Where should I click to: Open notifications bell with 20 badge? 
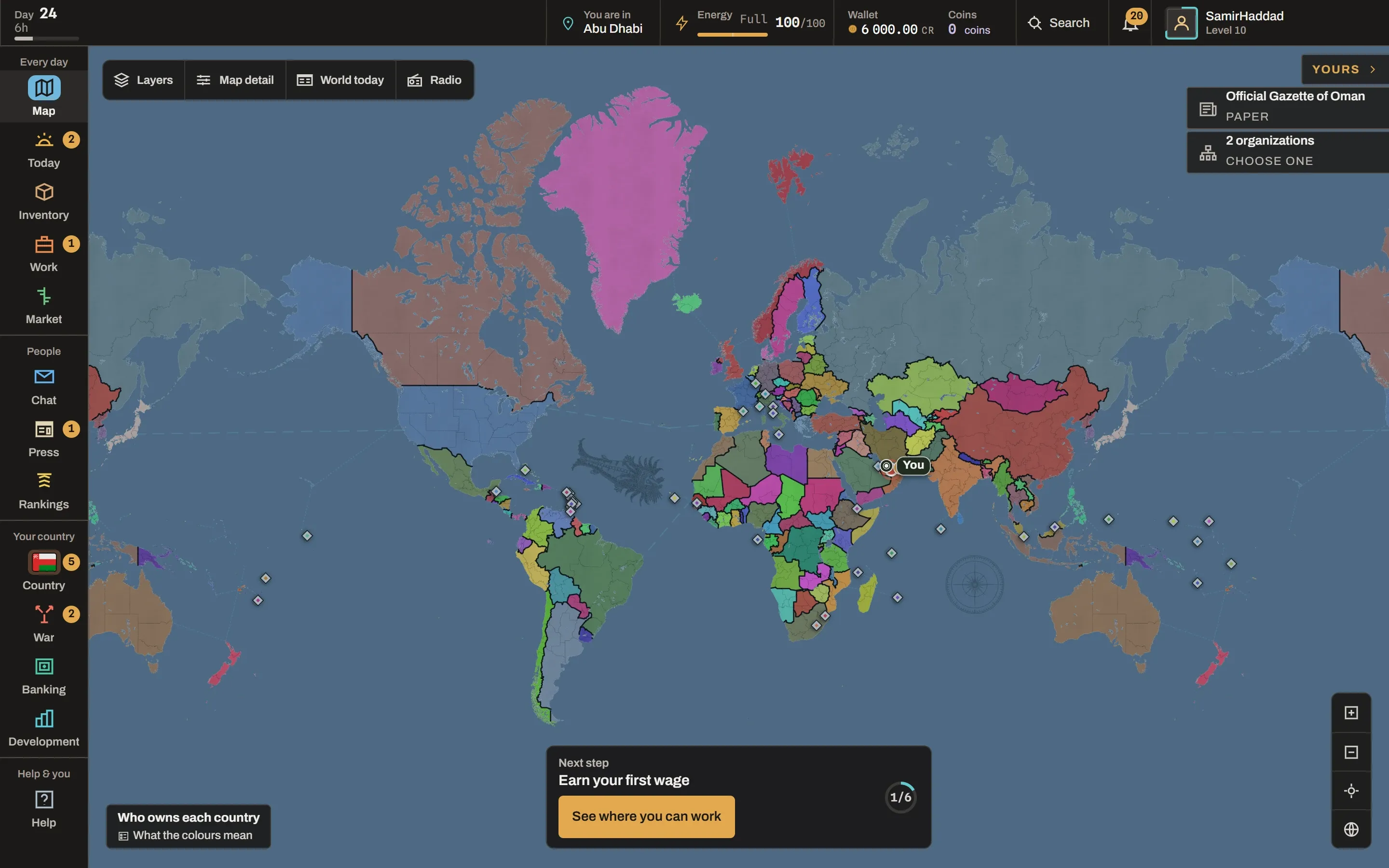click(x=1130, y=22)
